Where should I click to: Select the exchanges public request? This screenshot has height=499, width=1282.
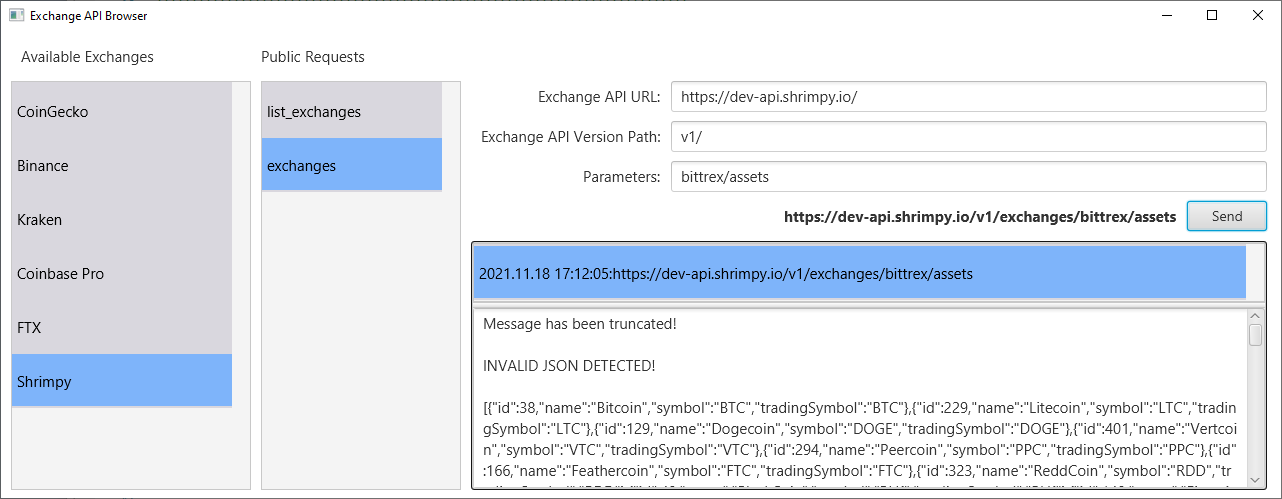[351, 166]
